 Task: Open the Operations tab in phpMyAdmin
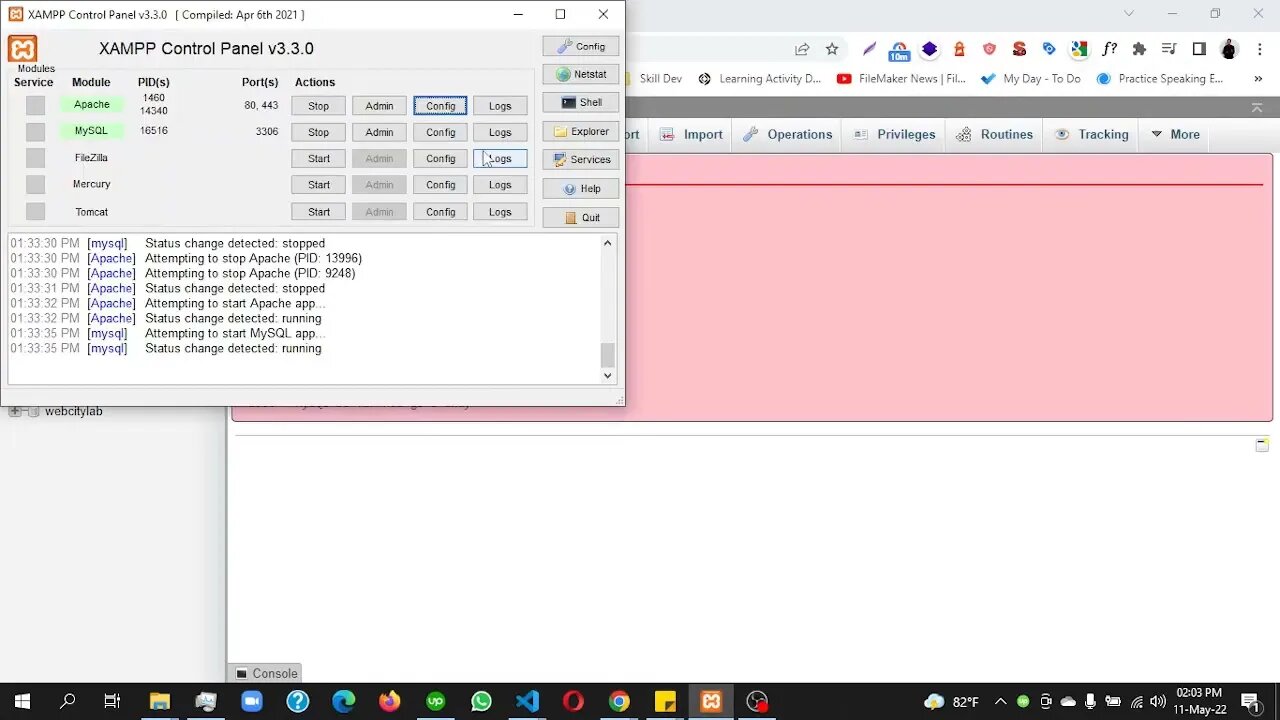click(789, 134)
